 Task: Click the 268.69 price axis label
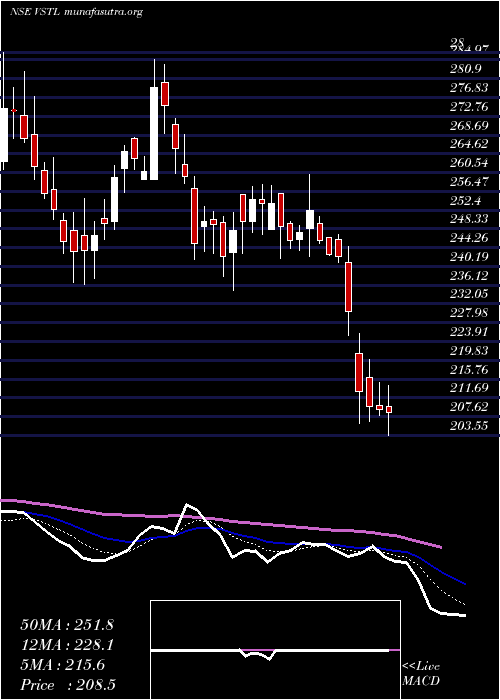click(469, 125)
